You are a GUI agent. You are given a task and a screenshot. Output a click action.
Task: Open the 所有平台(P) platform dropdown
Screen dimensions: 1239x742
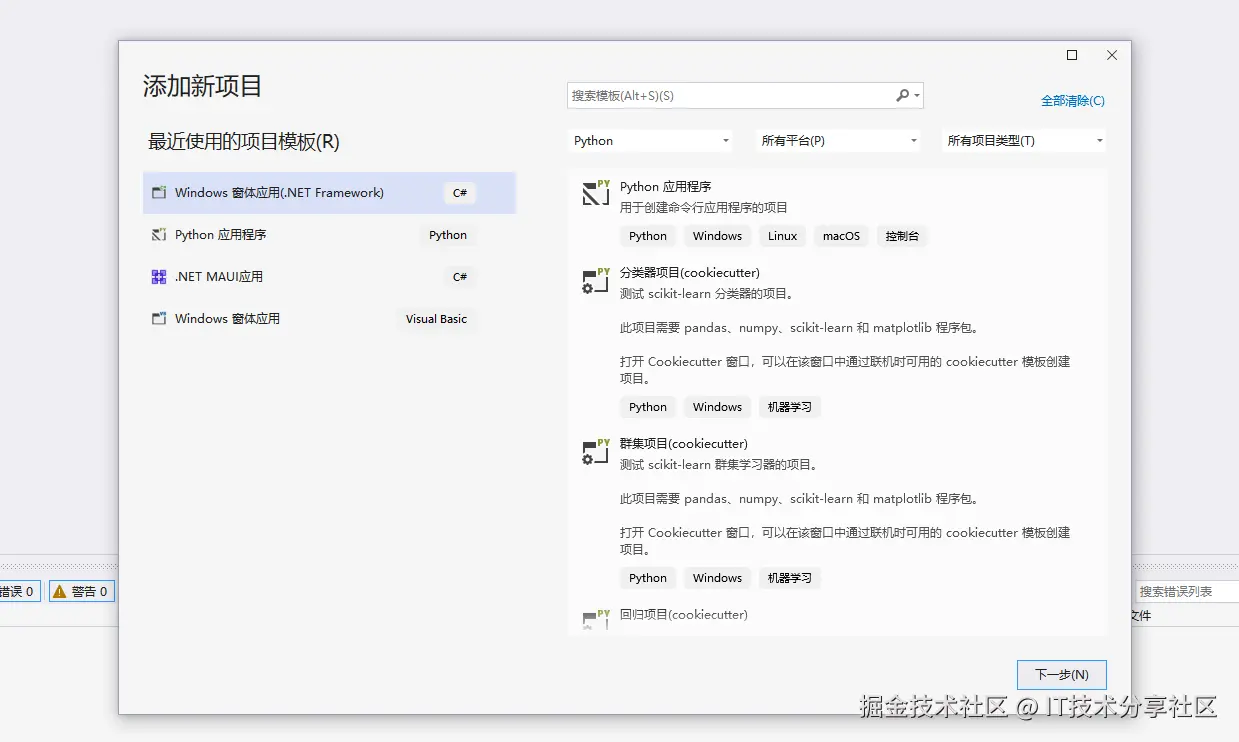coord(838,141)
